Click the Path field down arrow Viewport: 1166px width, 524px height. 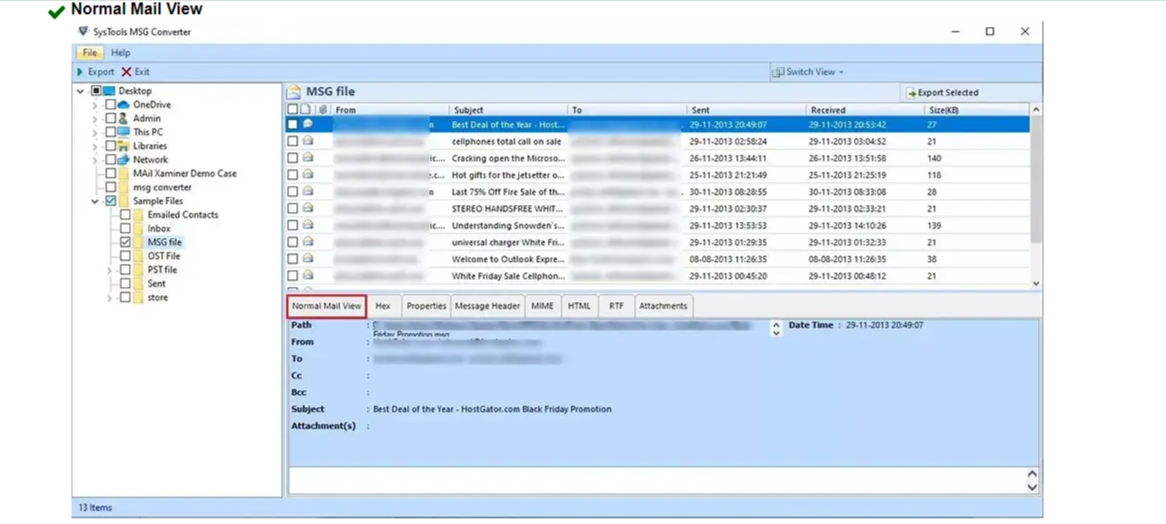click(776, 334)
